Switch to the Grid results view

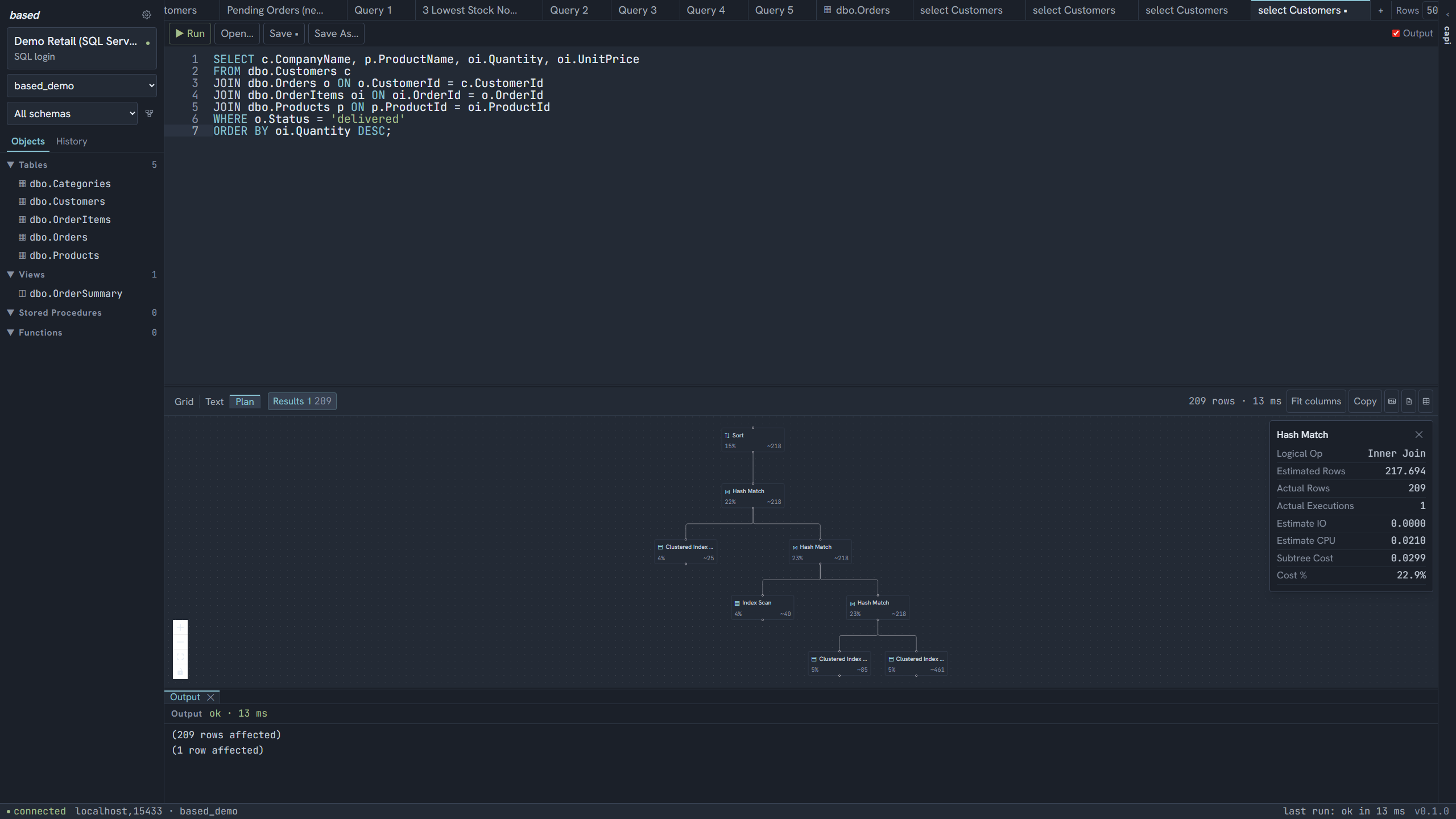(184, 402)
